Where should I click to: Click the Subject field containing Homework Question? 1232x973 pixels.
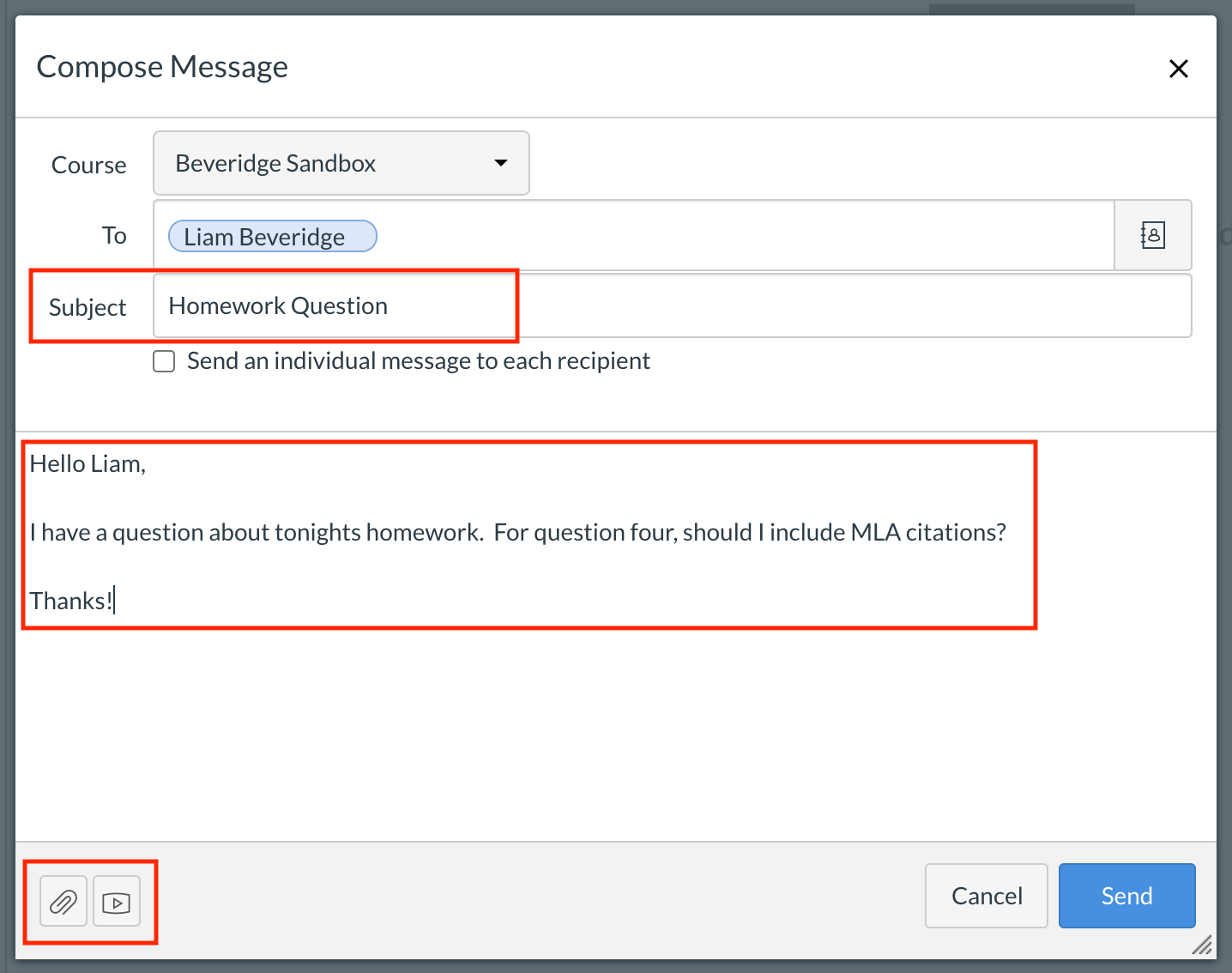(335, 305)
